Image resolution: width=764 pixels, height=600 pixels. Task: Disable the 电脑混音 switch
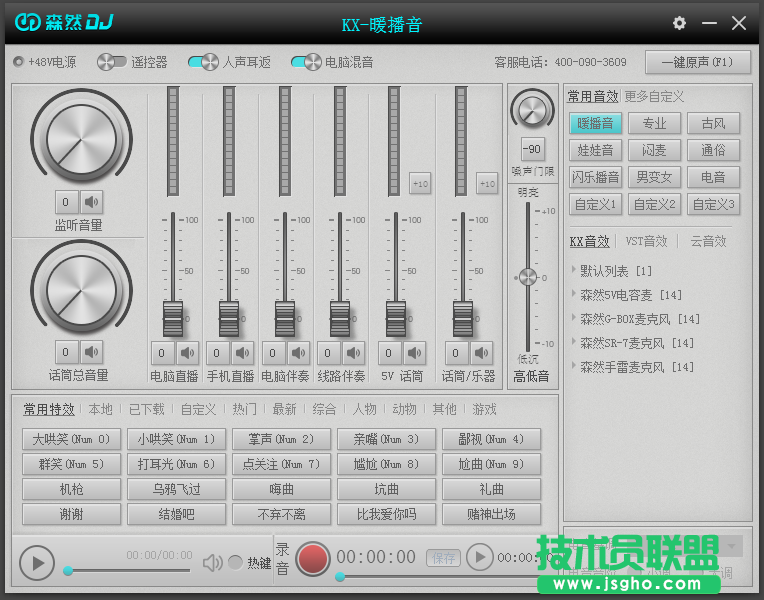coord(306,62)
